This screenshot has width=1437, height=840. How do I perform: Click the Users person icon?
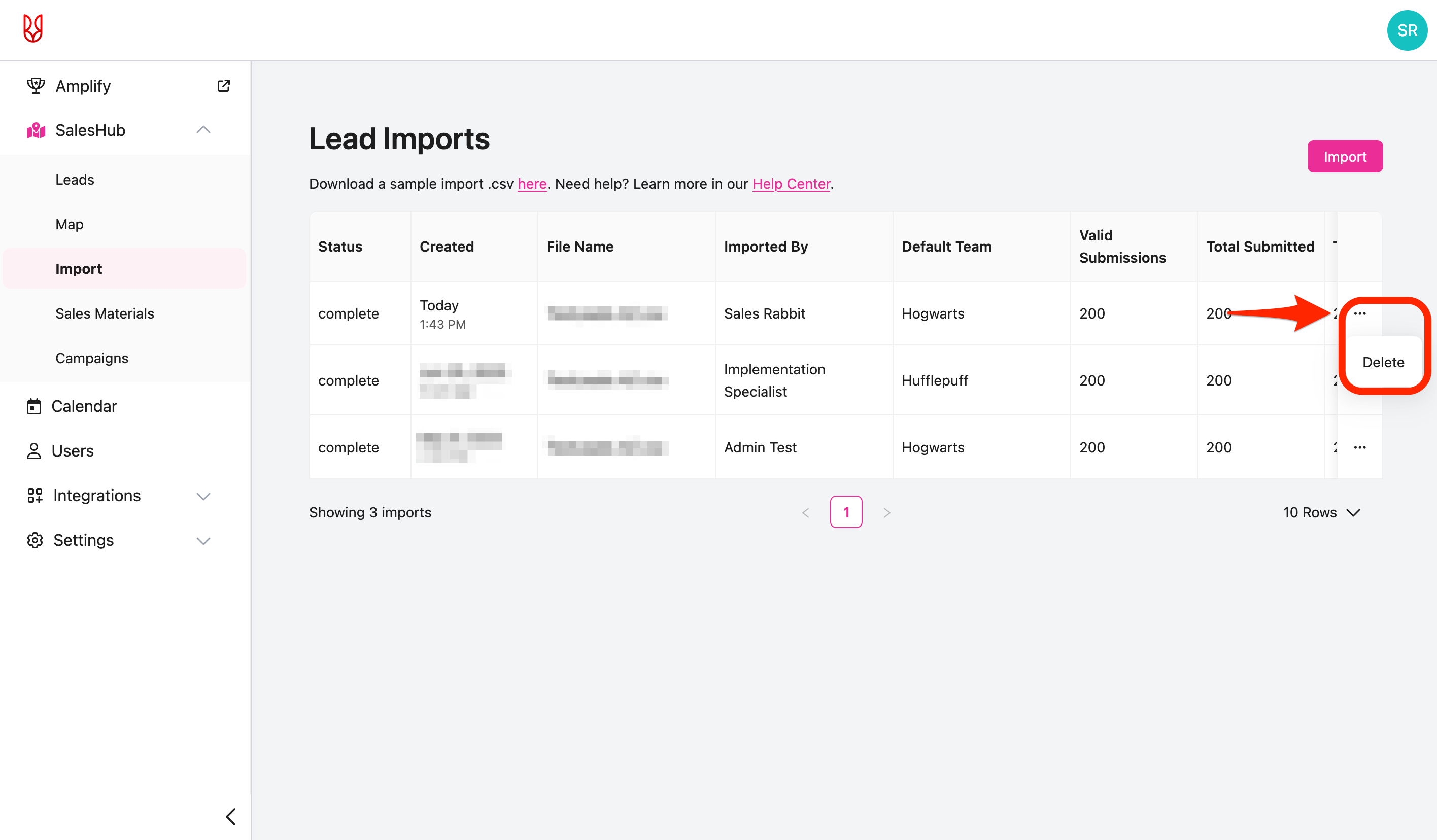(x=34, y=451)
